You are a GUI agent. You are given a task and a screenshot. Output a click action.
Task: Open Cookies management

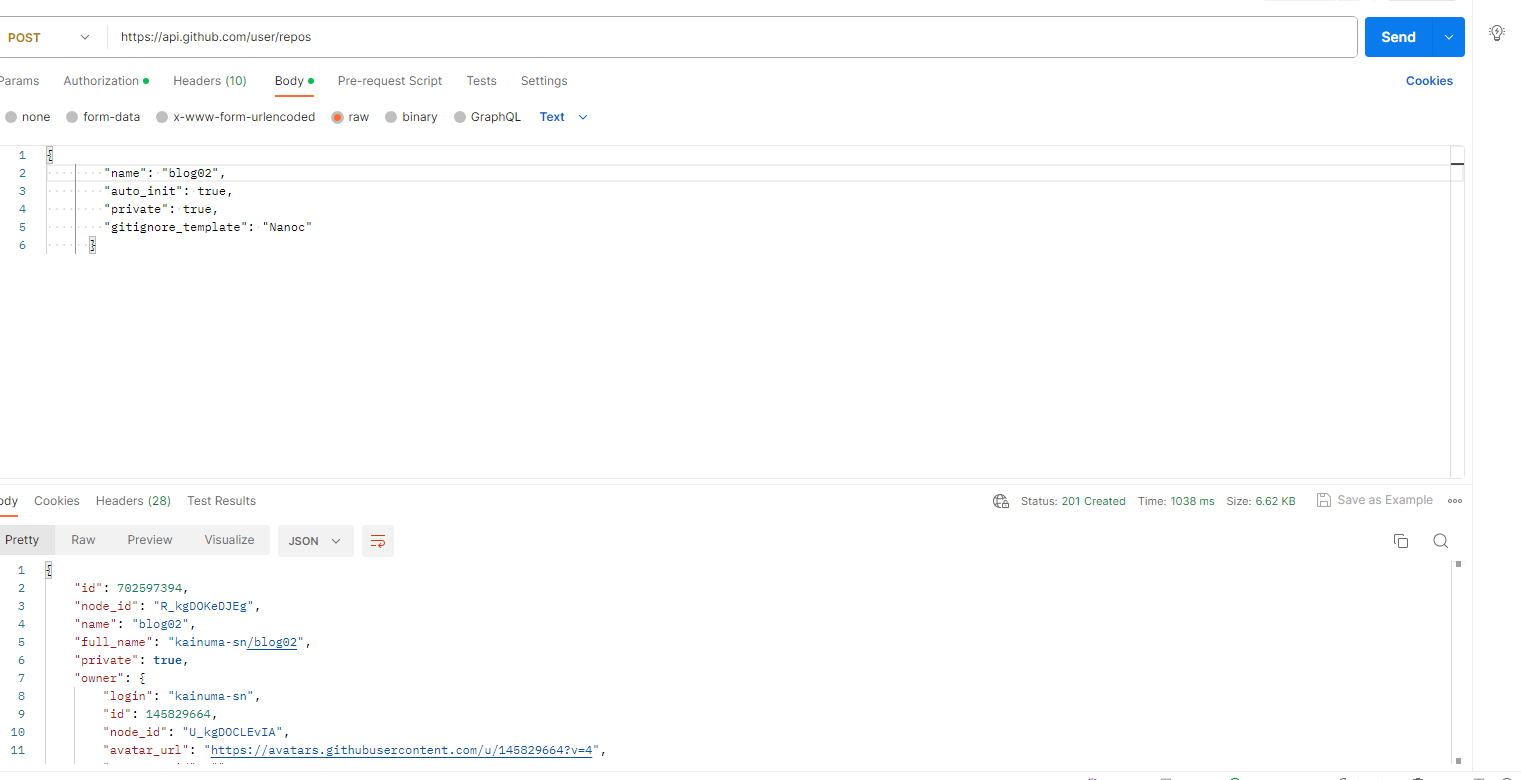1428,81
